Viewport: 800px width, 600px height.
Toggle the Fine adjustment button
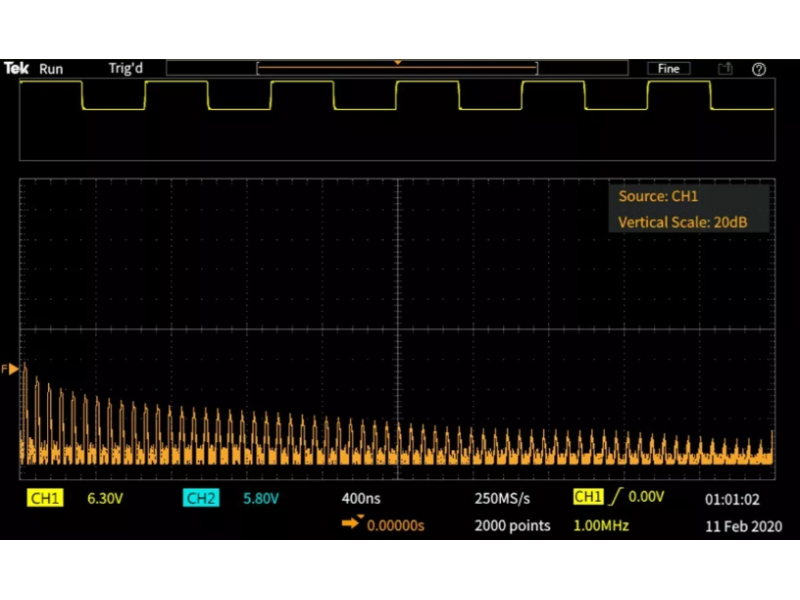point(669,69)
